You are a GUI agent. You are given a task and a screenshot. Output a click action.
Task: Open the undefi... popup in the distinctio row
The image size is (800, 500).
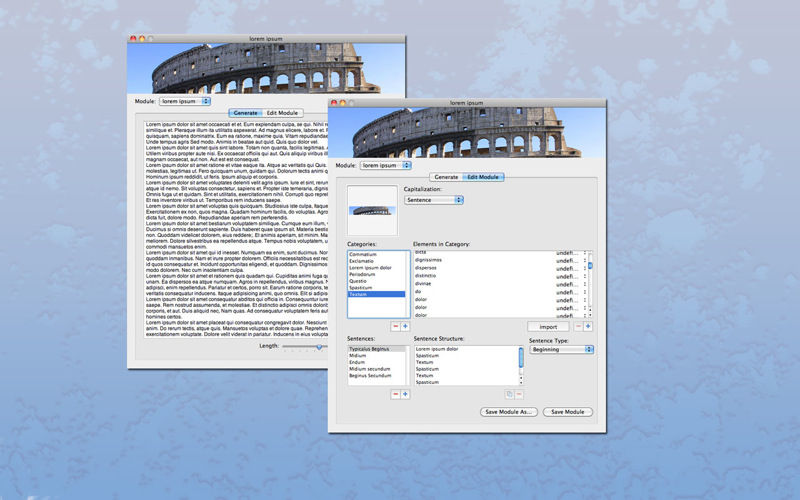coord(571,276)
